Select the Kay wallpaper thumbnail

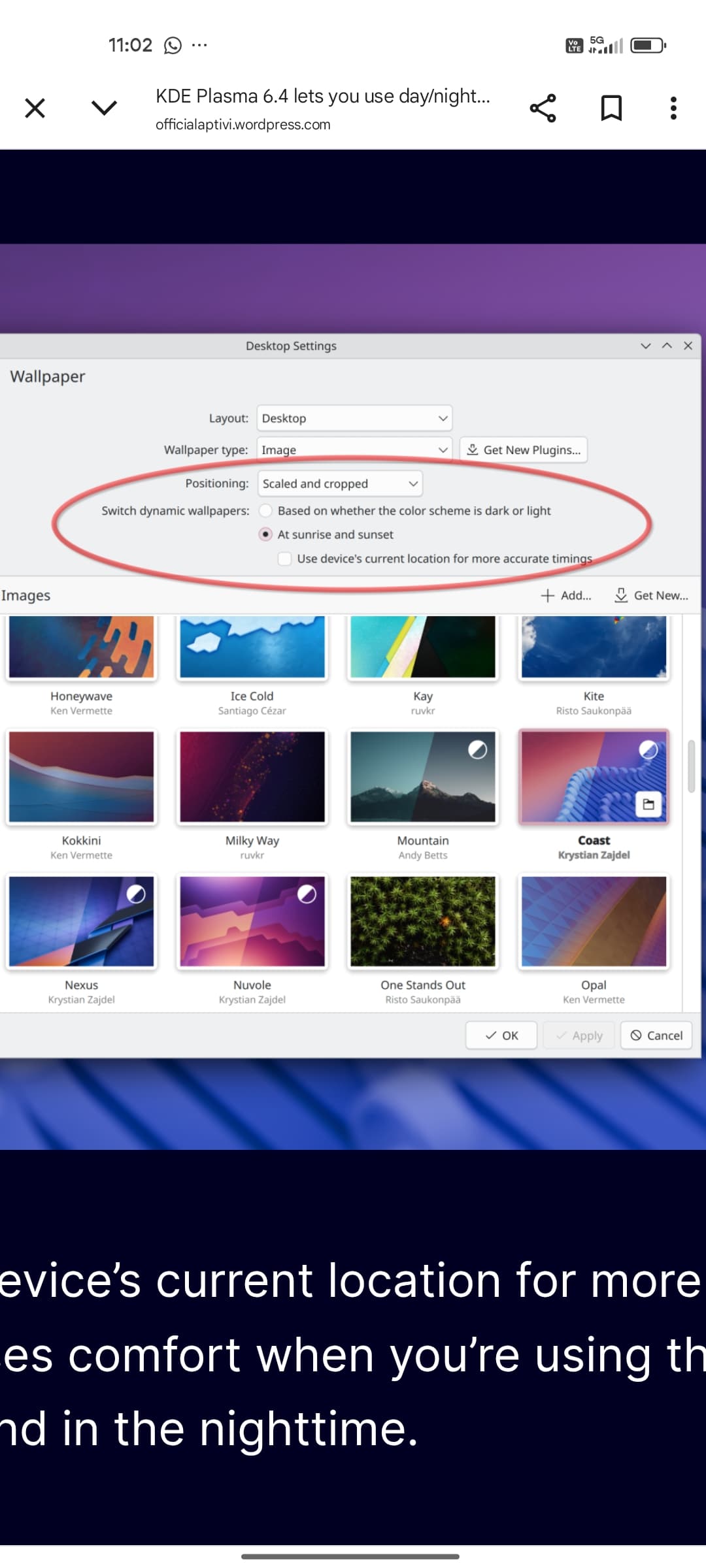(423, 647)
